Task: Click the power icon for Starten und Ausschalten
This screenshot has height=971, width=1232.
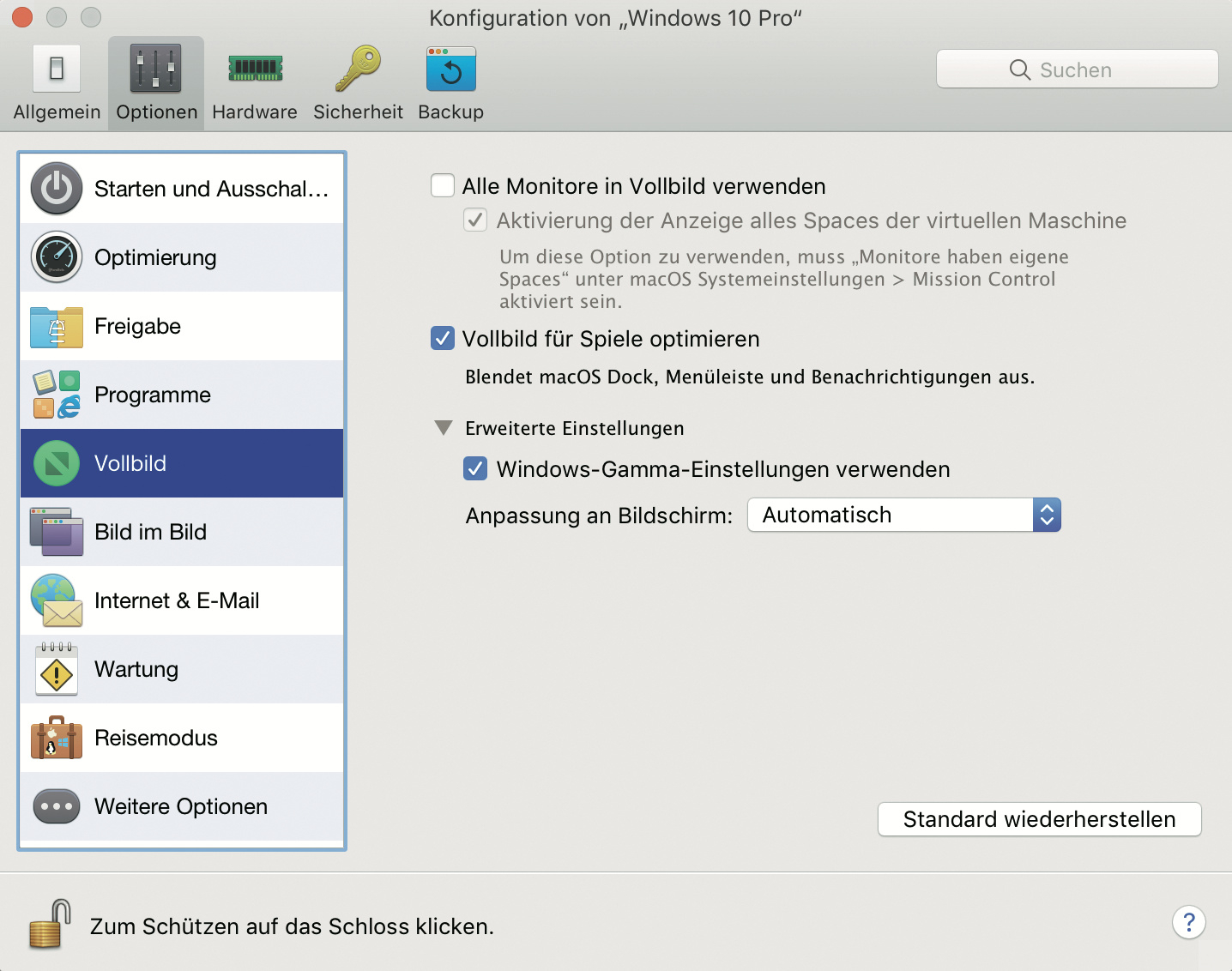Action: (57, 189)
